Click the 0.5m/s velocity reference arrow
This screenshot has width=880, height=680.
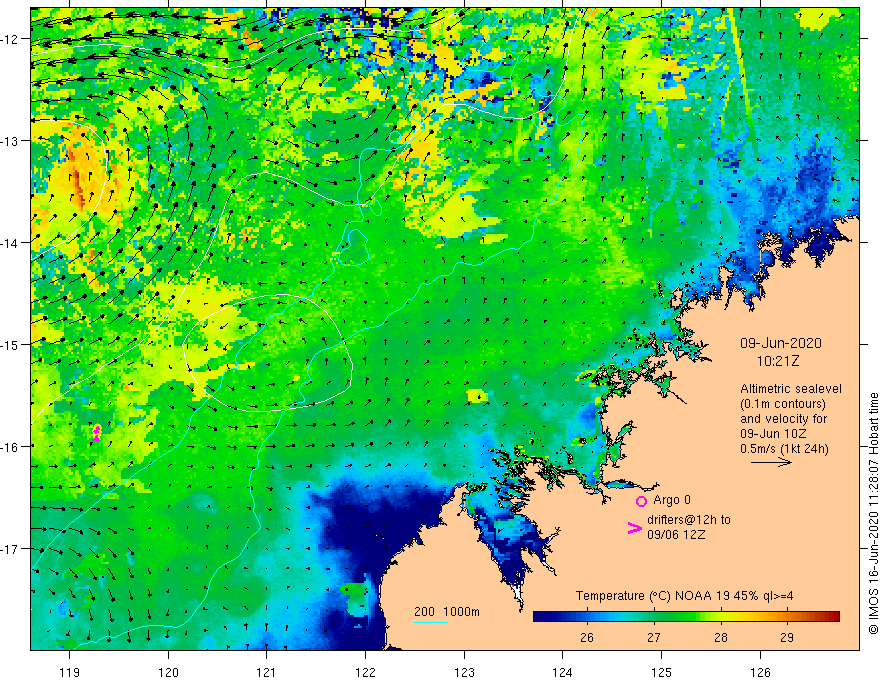pyautogui.click(x=772, y=462)
